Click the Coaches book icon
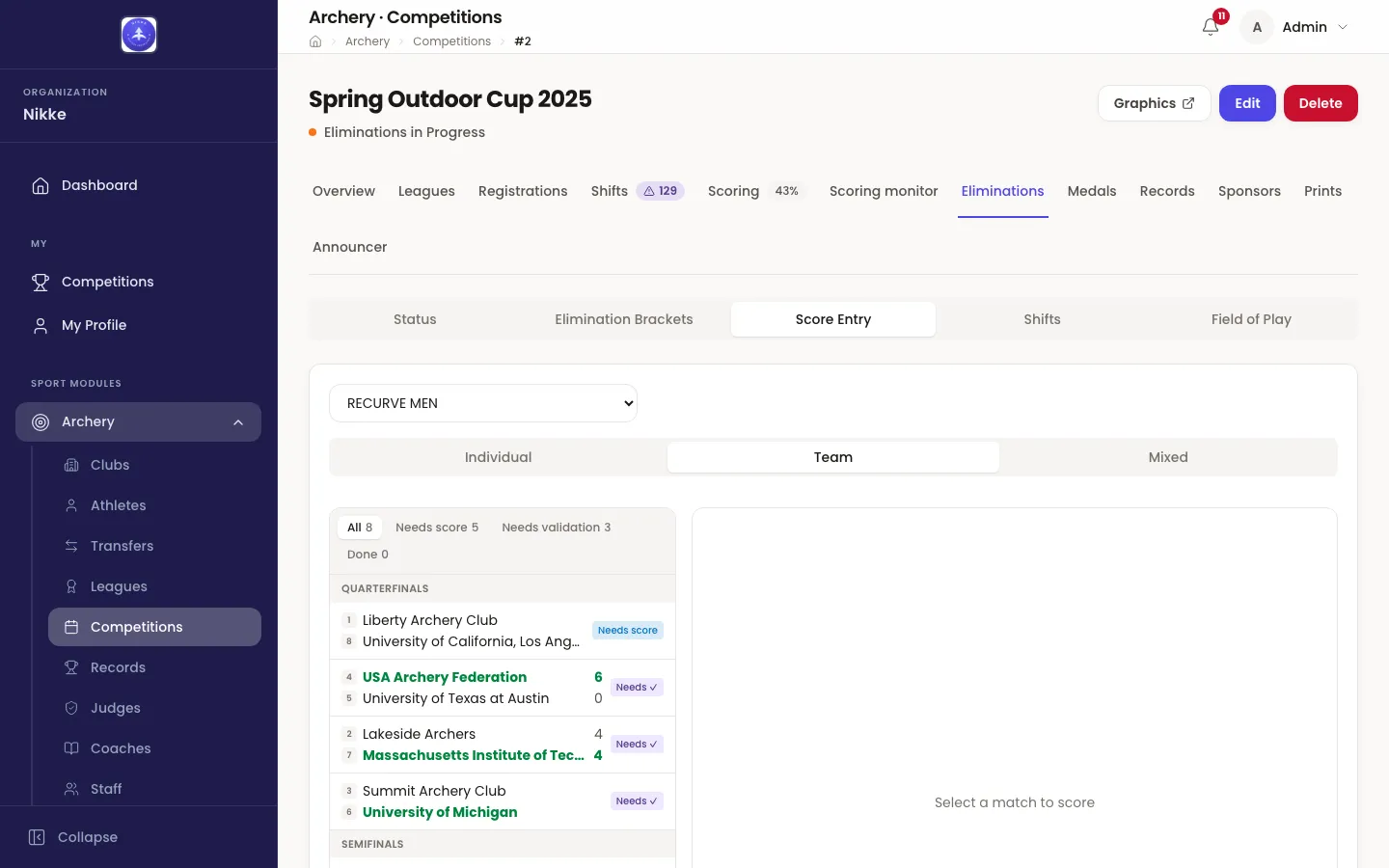1389x868 pixels. pyautogui.click(x=71, y=748)
